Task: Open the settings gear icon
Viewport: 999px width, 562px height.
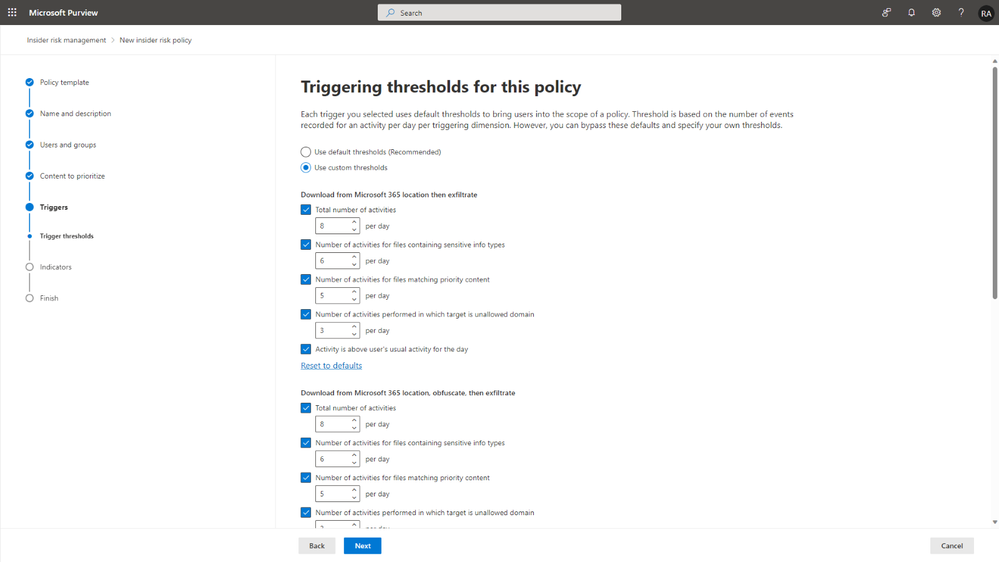Action: click(x=936, y=12)
